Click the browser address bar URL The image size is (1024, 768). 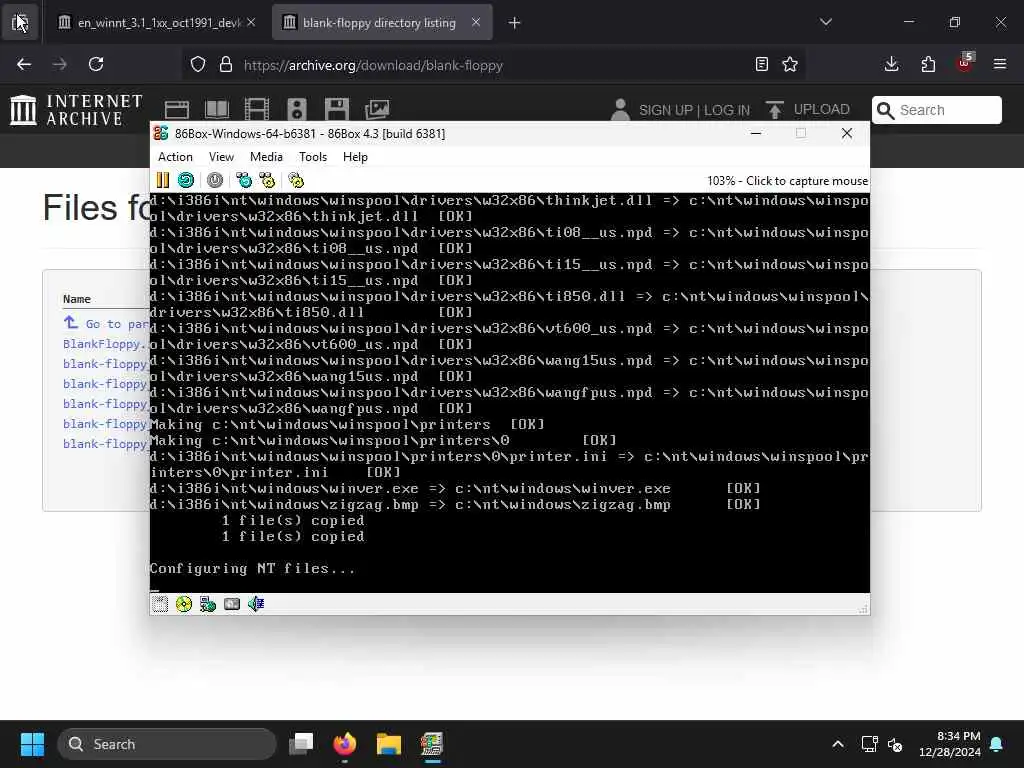point(373,65)
